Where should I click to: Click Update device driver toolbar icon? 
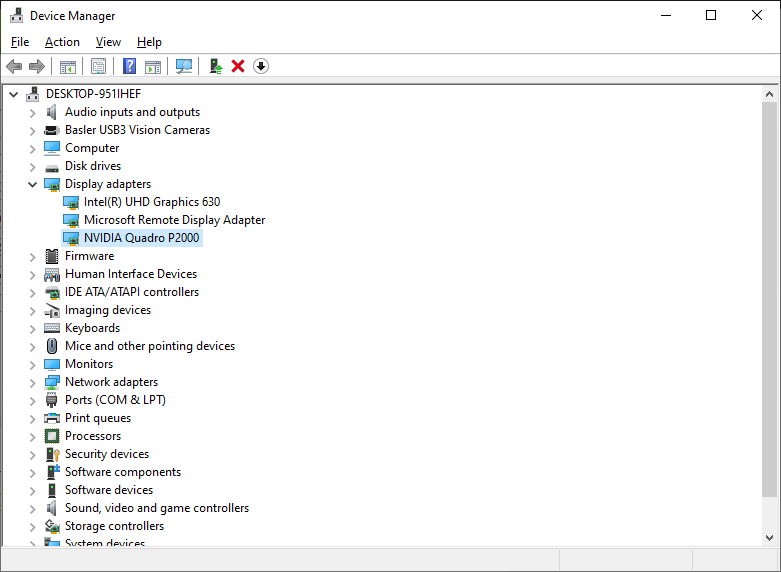pos(215,66)
